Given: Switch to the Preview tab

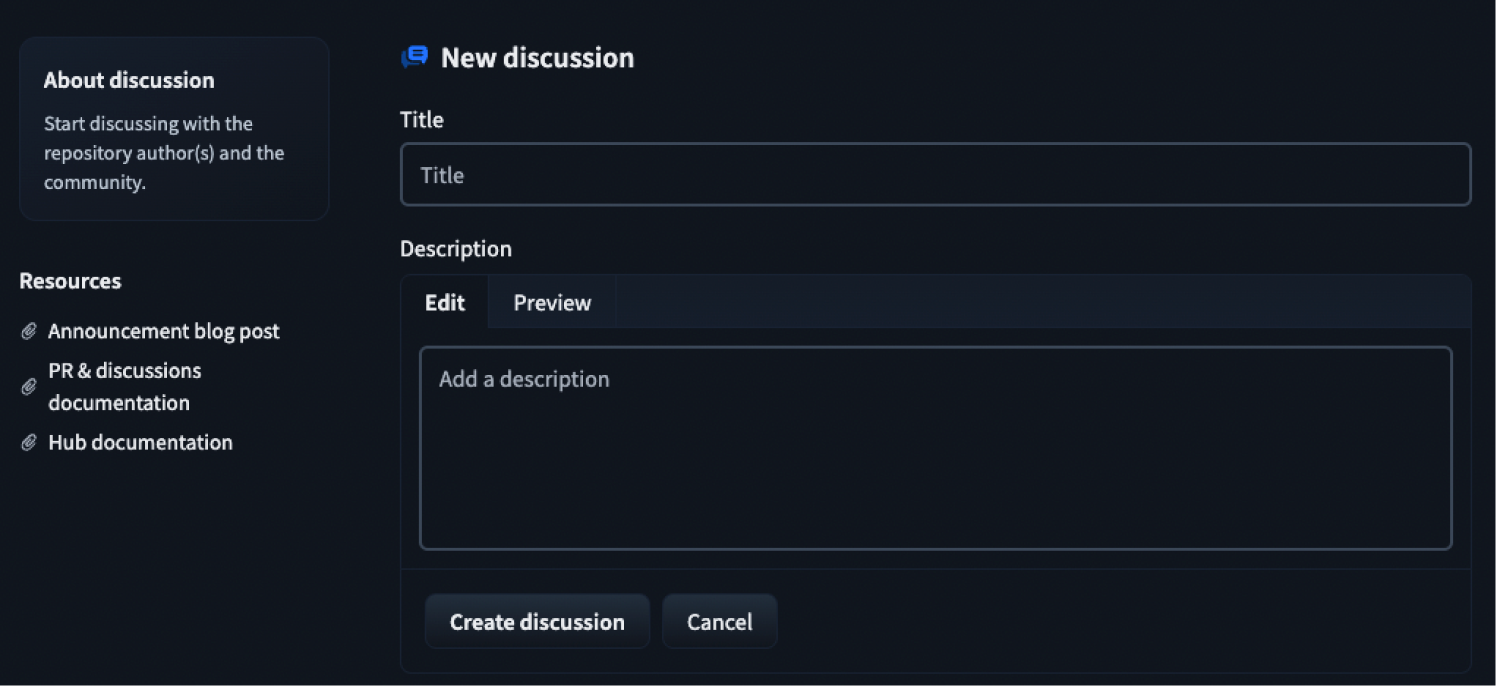Looking at the screenshot, I should (551, 302).
